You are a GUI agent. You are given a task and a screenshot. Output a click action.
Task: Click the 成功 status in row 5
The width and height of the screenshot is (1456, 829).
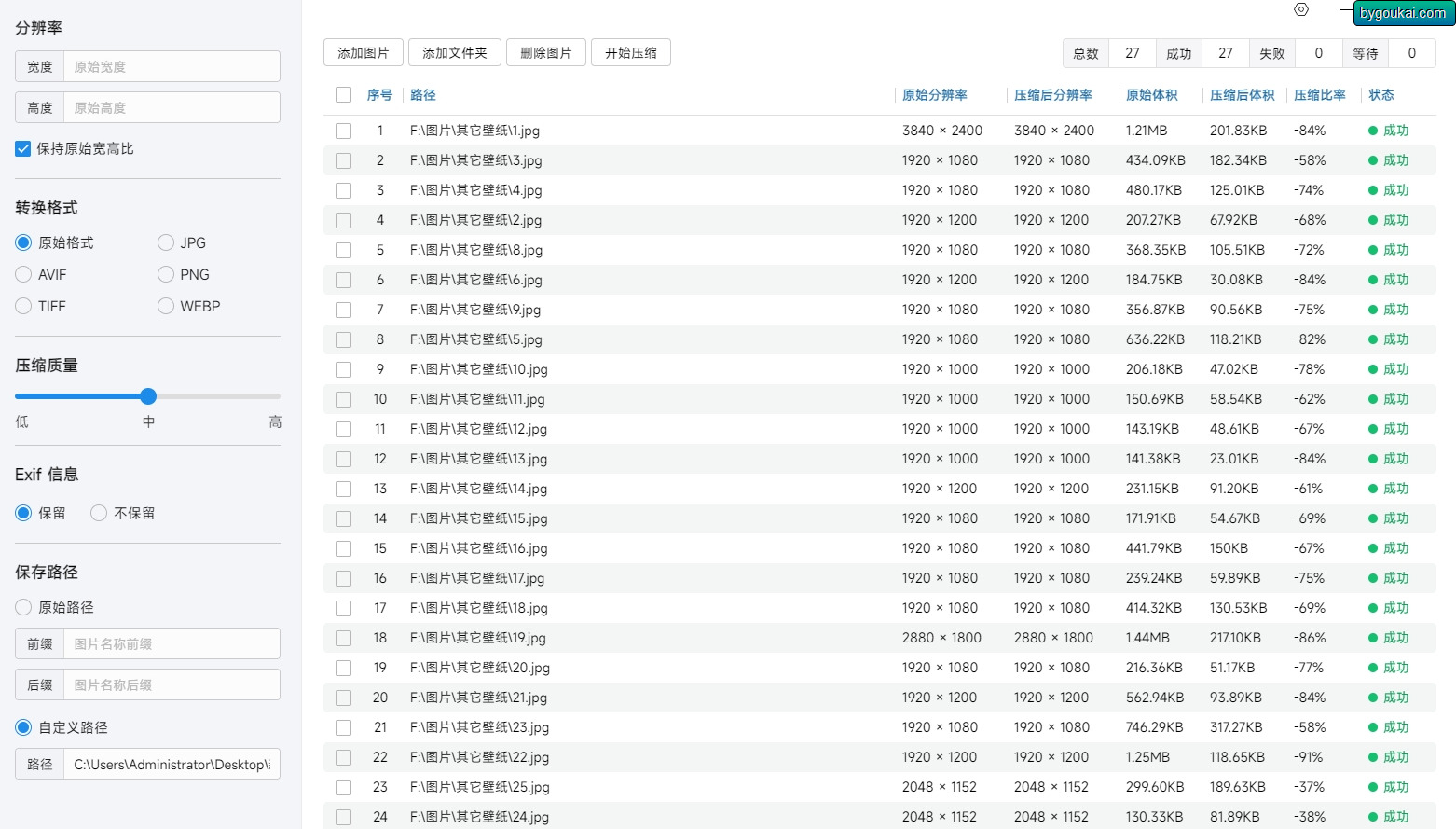pos(1389,250)
